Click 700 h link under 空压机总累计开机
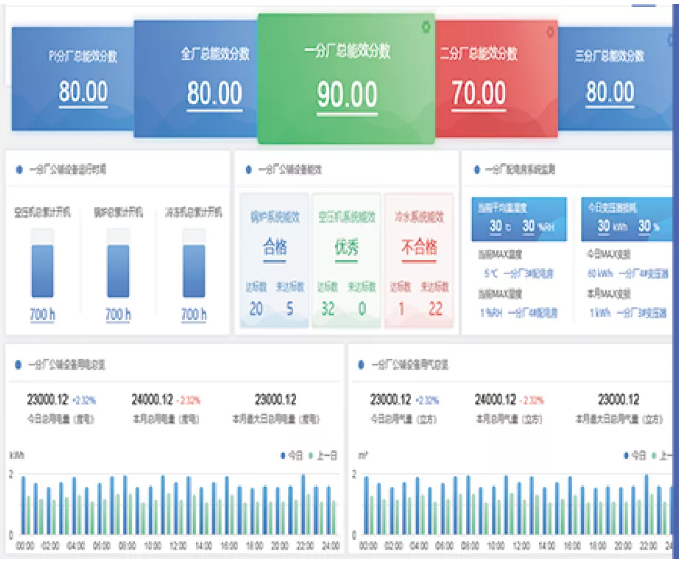The height and width of the screenshot is (565, 679). 42,315
